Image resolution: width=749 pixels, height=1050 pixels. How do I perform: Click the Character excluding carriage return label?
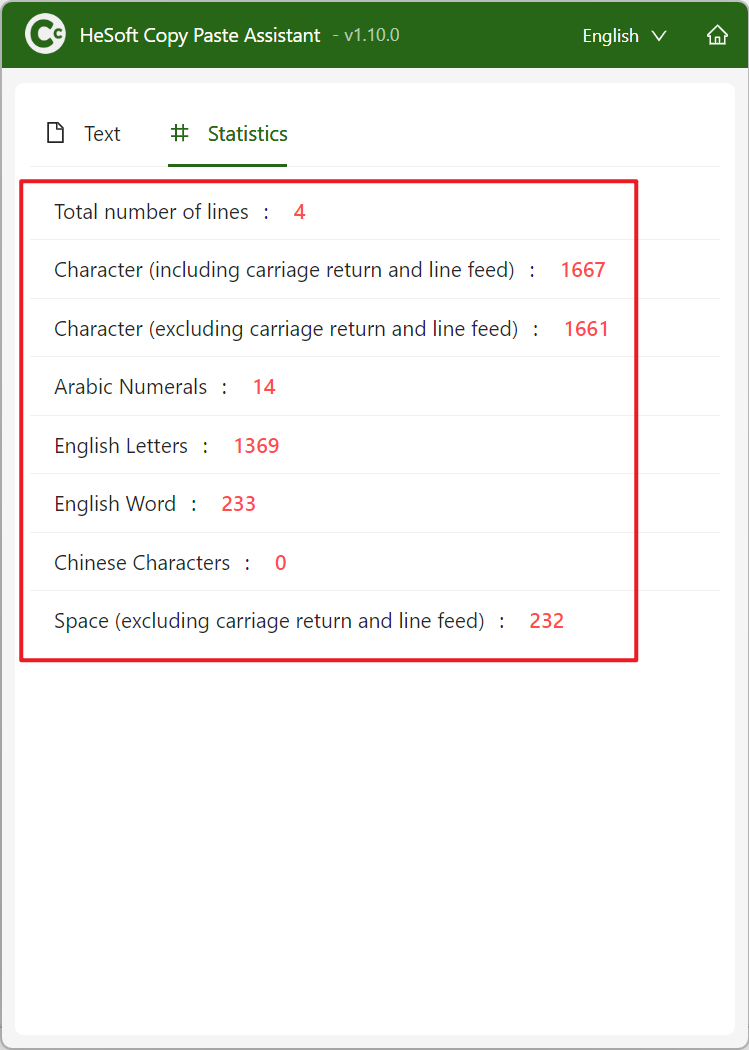click(x=286, y=329)
